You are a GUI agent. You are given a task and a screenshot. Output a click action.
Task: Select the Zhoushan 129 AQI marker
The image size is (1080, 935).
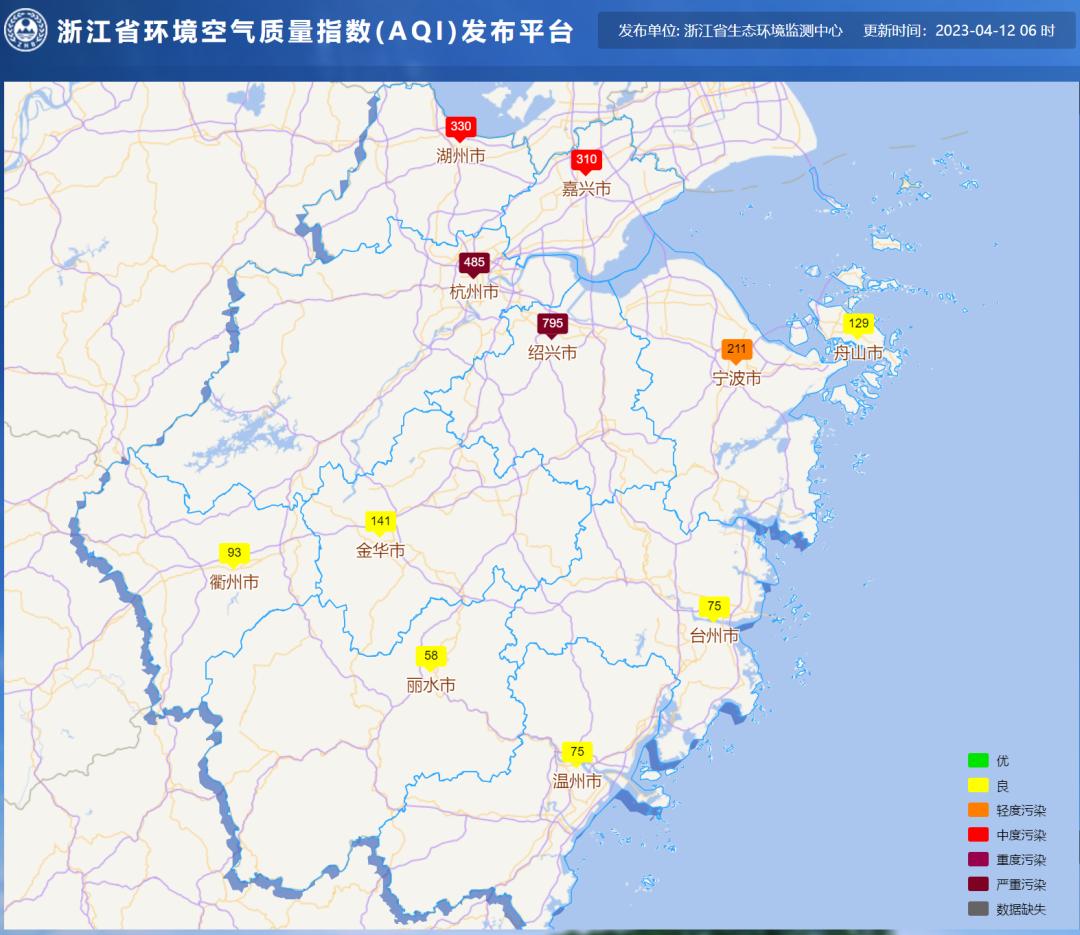coord(858,324)
